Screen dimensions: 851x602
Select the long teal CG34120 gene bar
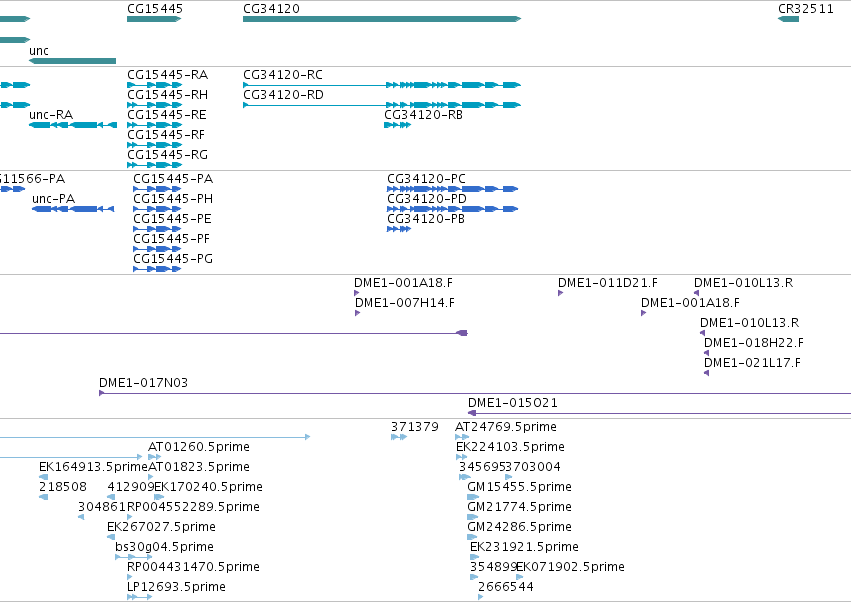coord(382,19)
